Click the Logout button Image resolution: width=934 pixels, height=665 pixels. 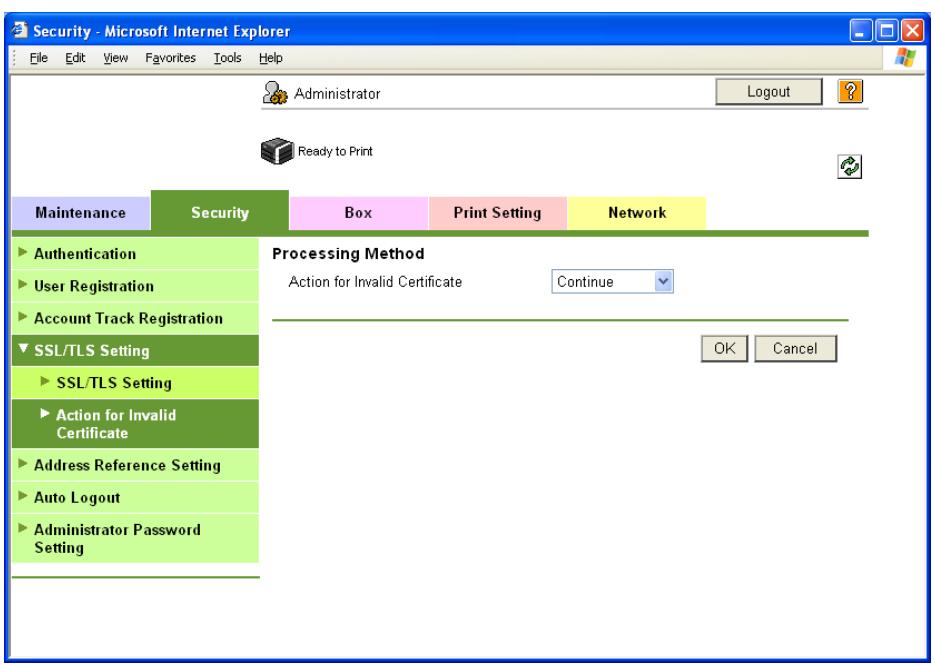[768, 92]
